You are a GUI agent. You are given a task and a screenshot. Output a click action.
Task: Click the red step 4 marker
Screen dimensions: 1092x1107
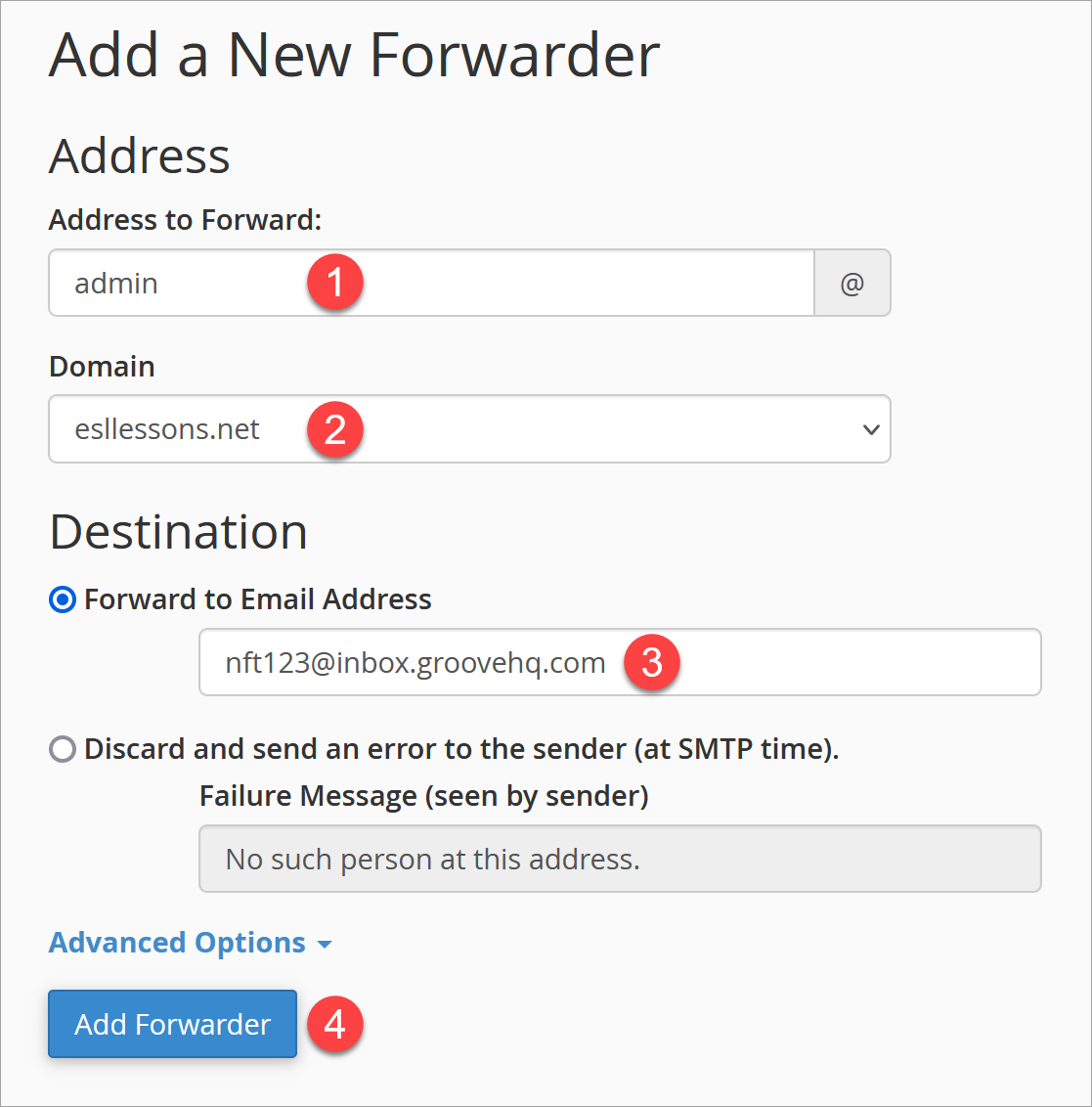pos(335,1024)
